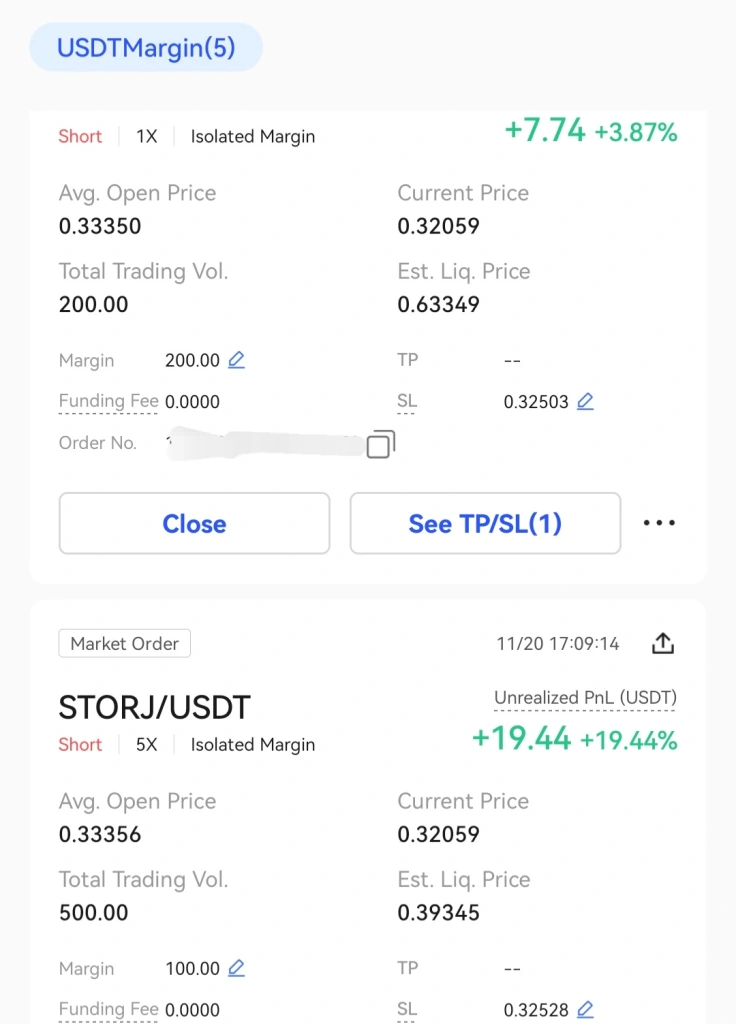Edit SL value 0.32528
The width and height of the screenshot is (736, 1024).
585,1009
